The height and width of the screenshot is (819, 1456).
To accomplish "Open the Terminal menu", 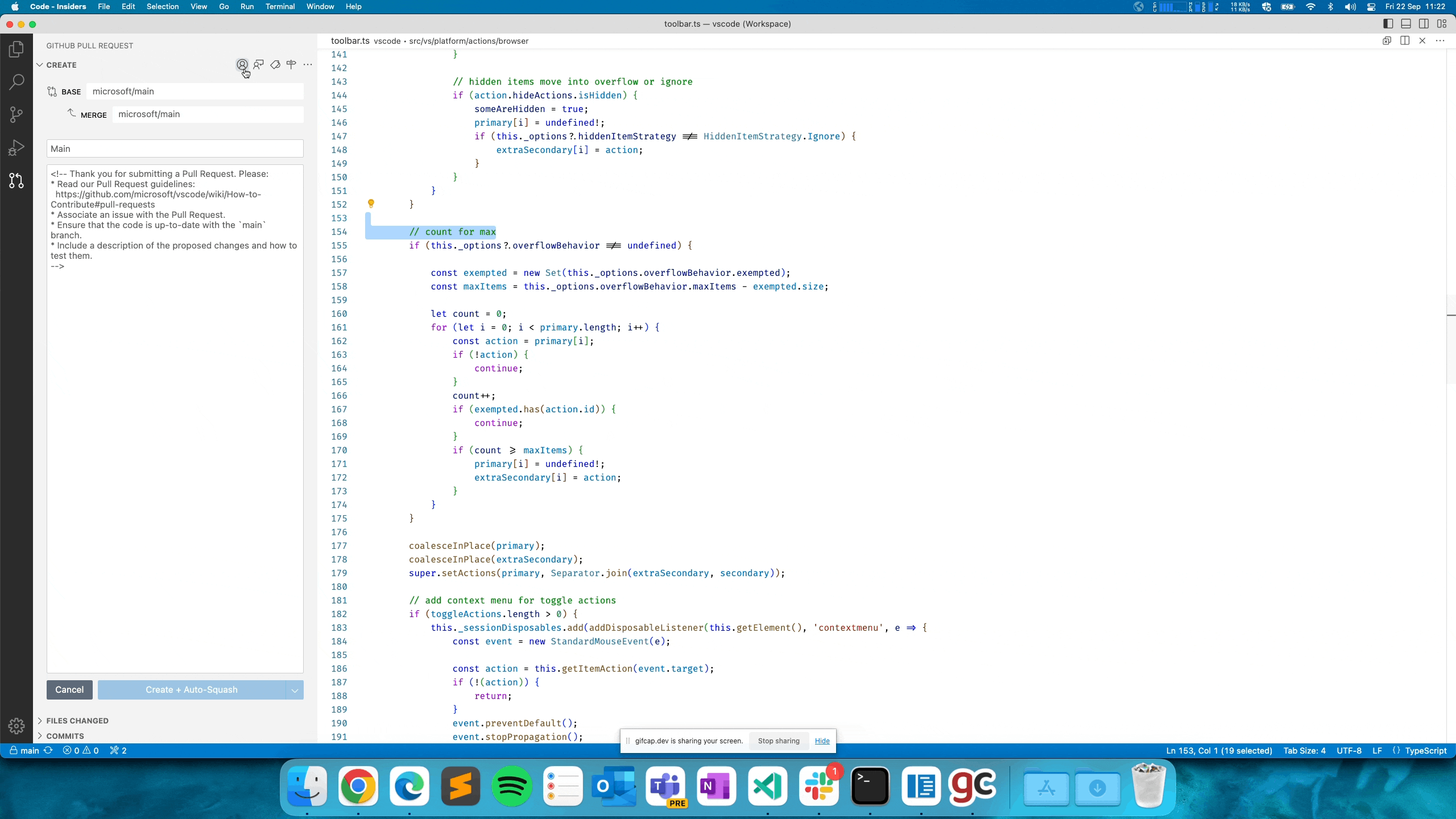I will [x=280, y=6].
